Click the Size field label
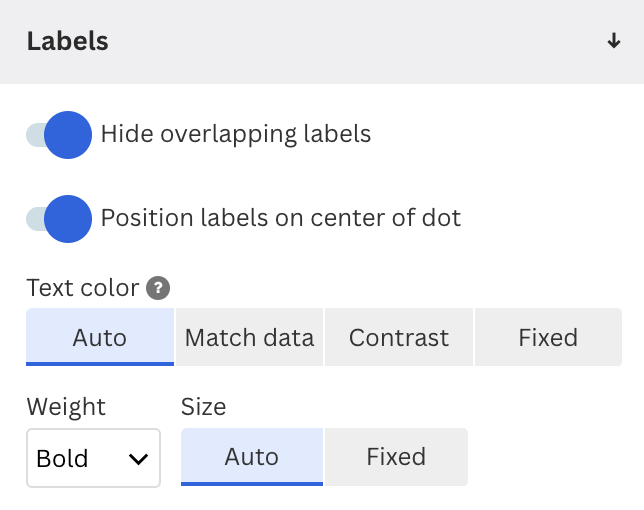This screenshot has height=510, width=644. [204, 407]
